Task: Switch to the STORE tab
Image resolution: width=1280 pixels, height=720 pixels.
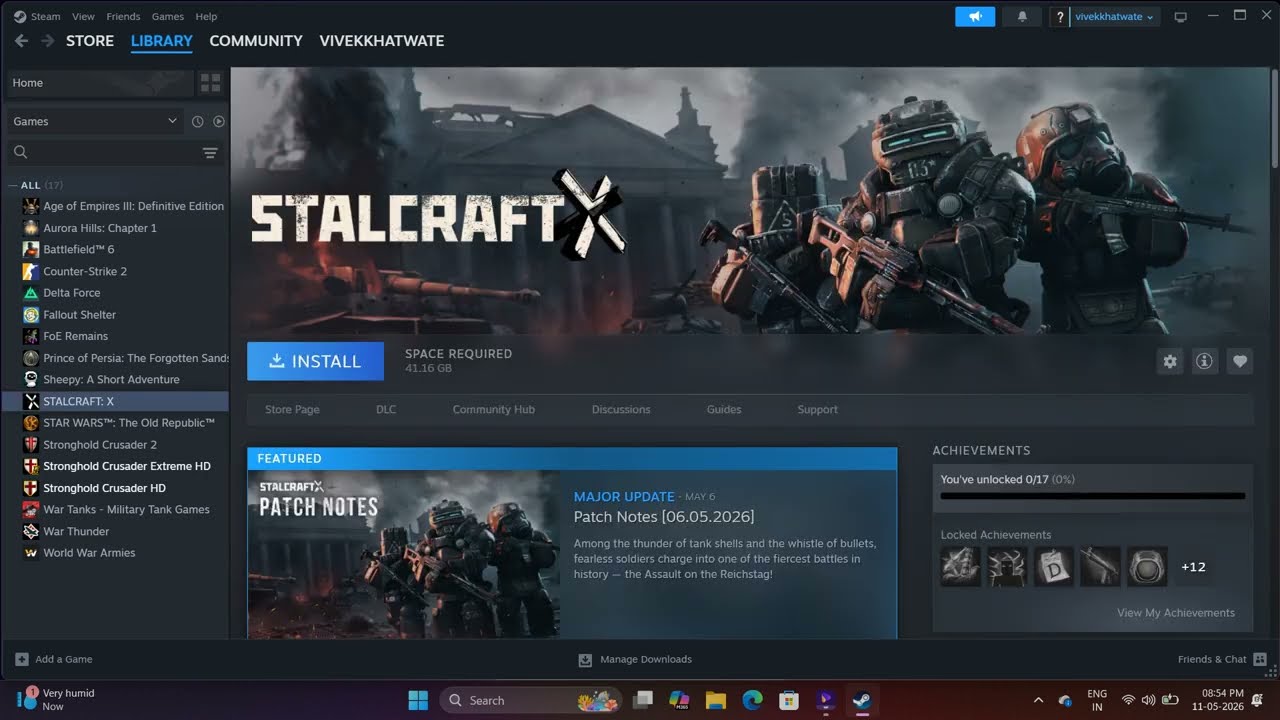Action: coord(90,41)
